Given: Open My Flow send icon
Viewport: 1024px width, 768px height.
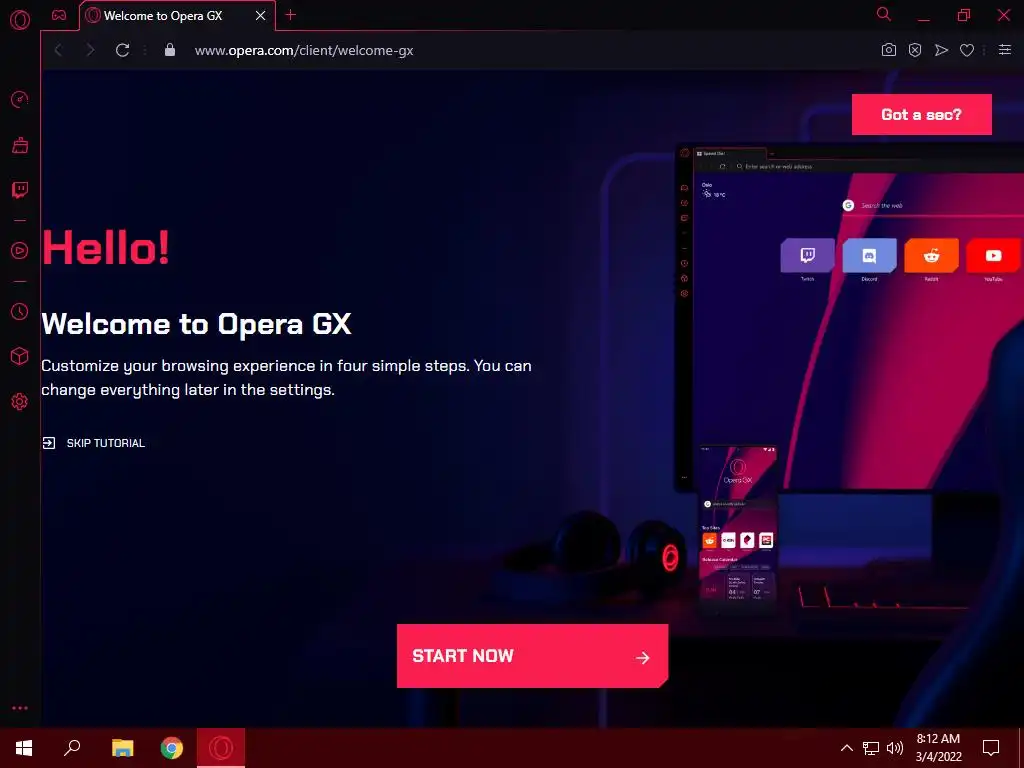Looking at the screenshot, I should click(941, 50).
